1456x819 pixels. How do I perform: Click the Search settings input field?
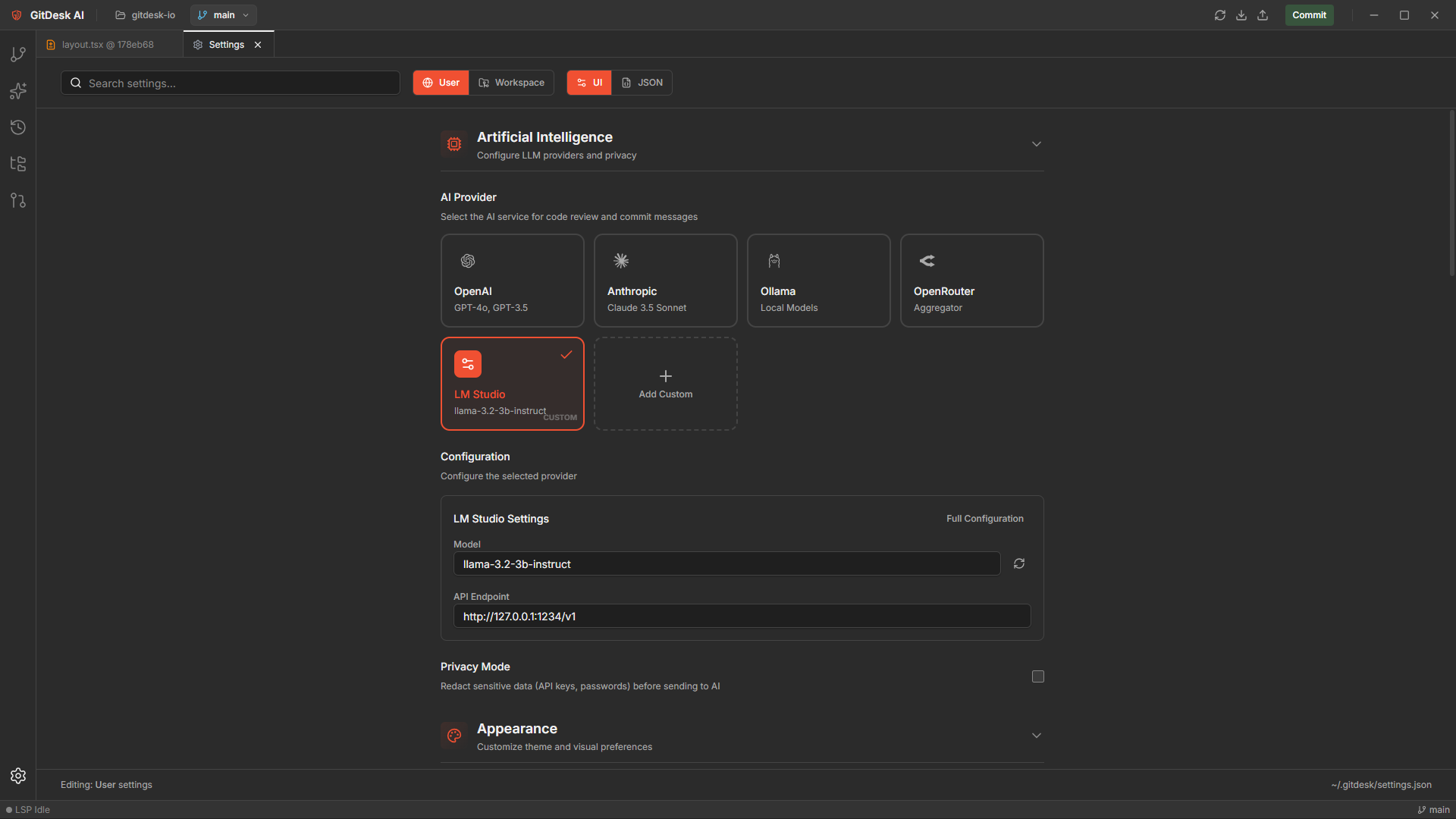[231, 83]
